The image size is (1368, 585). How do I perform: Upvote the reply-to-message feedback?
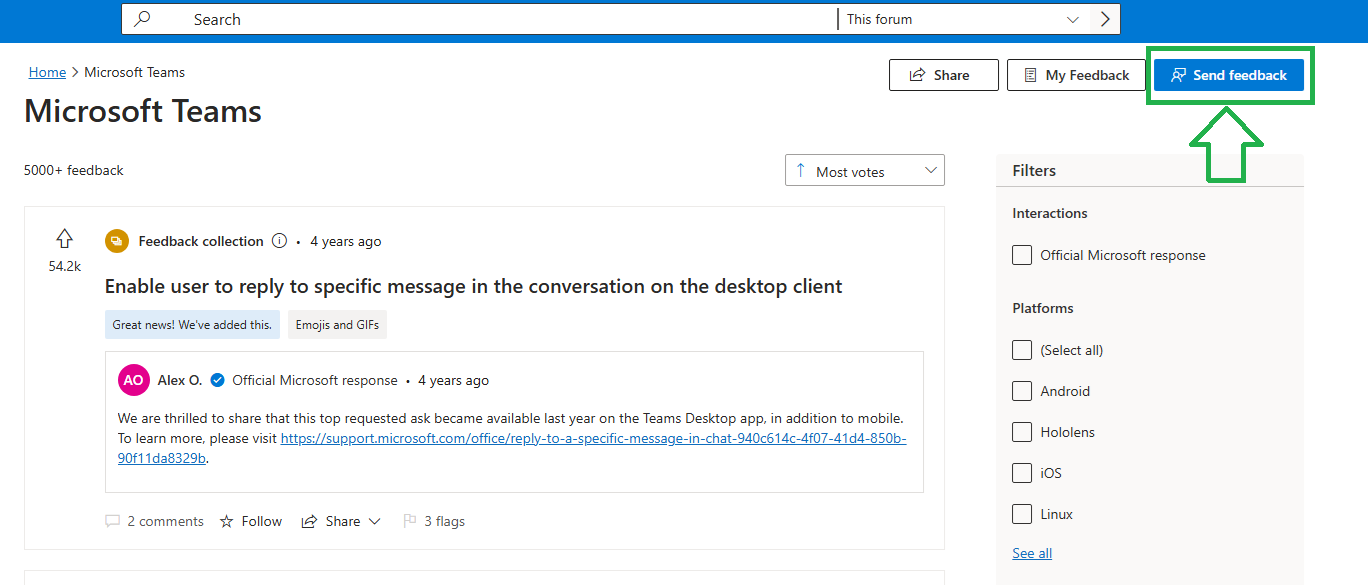click(x=64, y=239)
